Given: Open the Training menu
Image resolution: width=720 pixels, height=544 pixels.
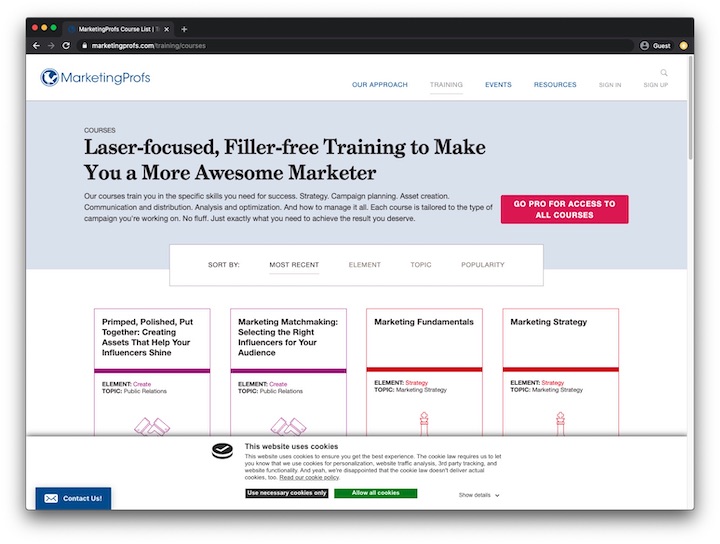Looking at the screenshot, I should point(446,85).
